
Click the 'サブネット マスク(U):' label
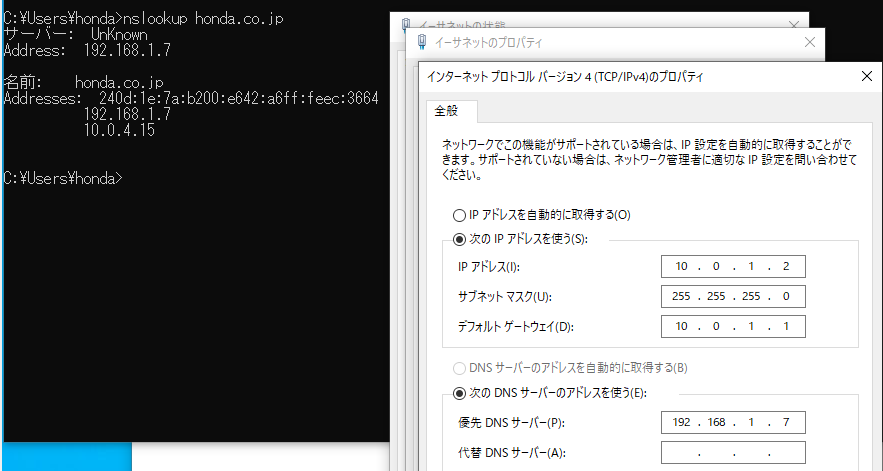click(x=505, y=297)
